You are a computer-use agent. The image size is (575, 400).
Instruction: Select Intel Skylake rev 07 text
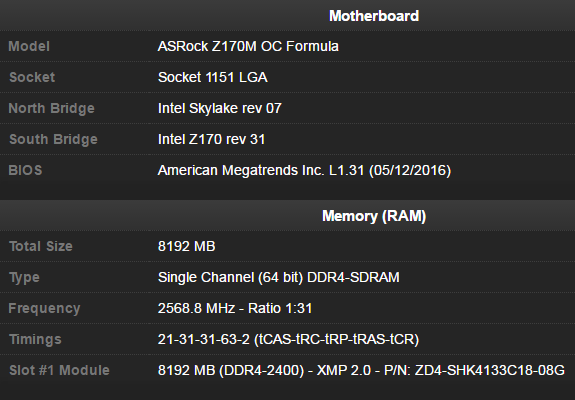(x=219, y=108)
